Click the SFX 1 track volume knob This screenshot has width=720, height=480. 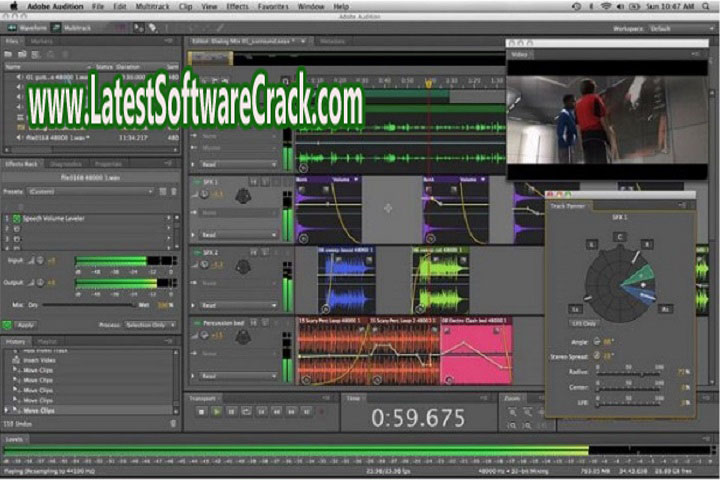pos(205,194)
